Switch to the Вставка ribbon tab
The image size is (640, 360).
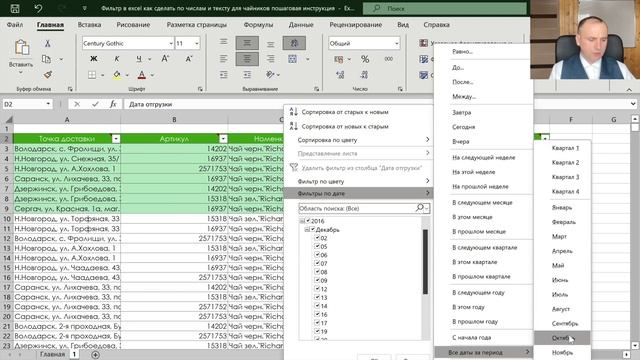pos(89,25)
